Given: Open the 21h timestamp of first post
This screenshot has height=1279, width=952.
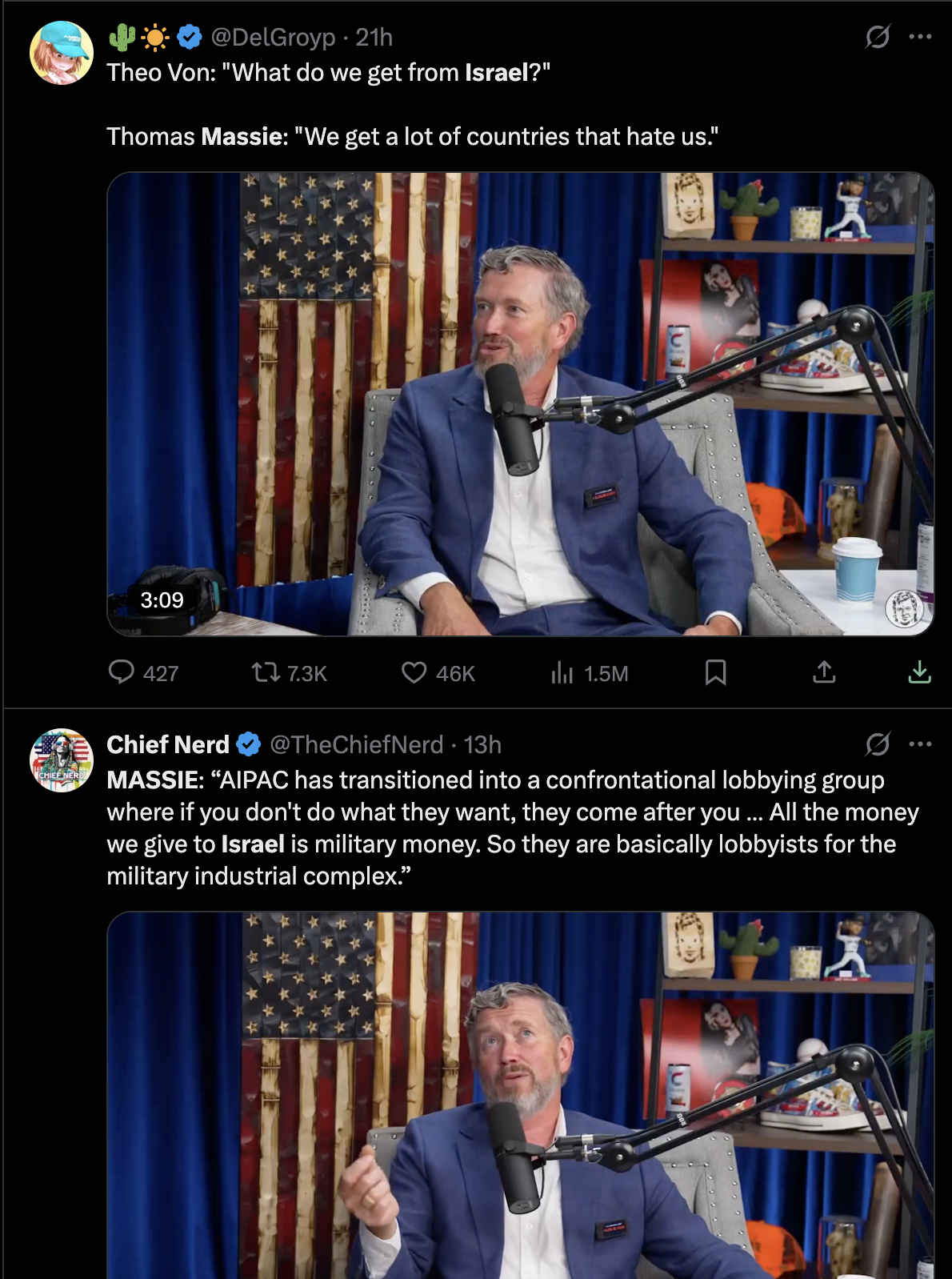Looking at the screenshot, I should point(374,37).
